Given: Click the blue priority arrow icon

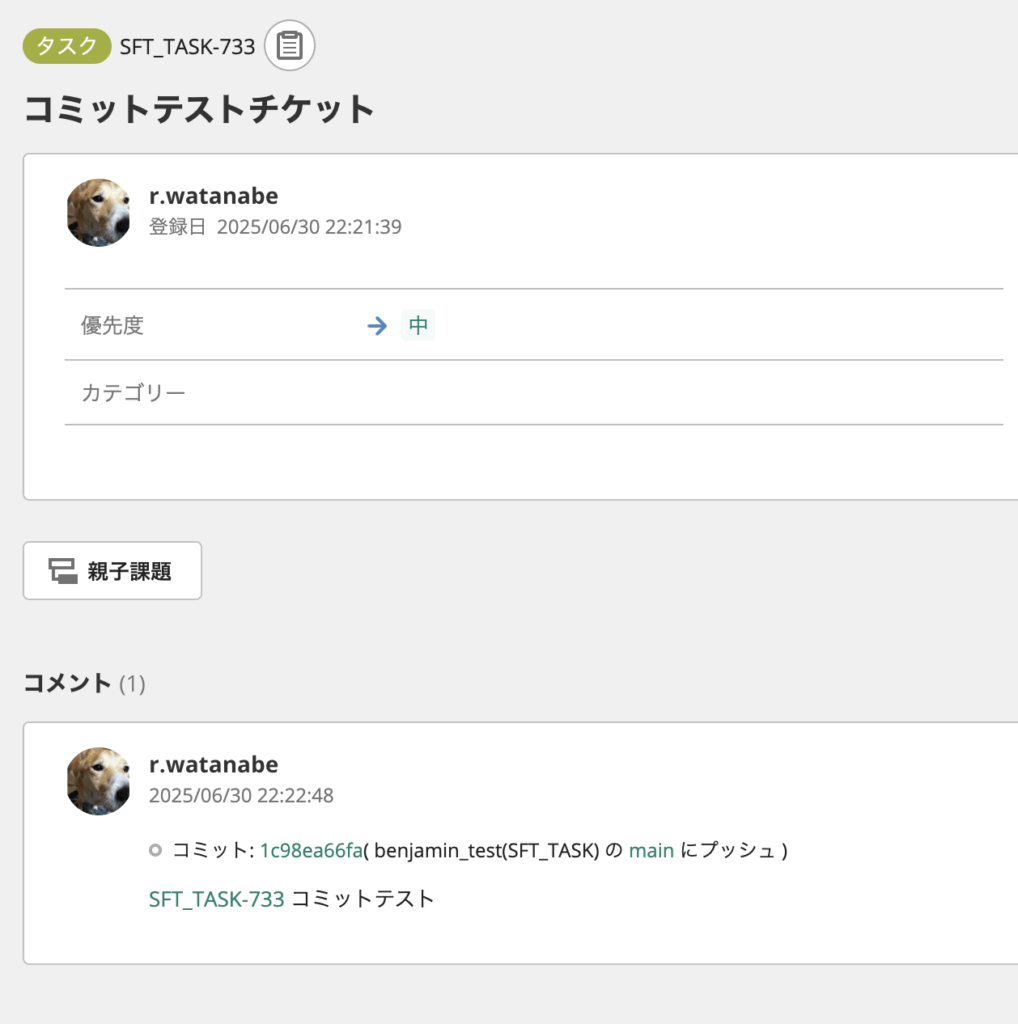Looking at the screenshot, I should click(377, 326).
